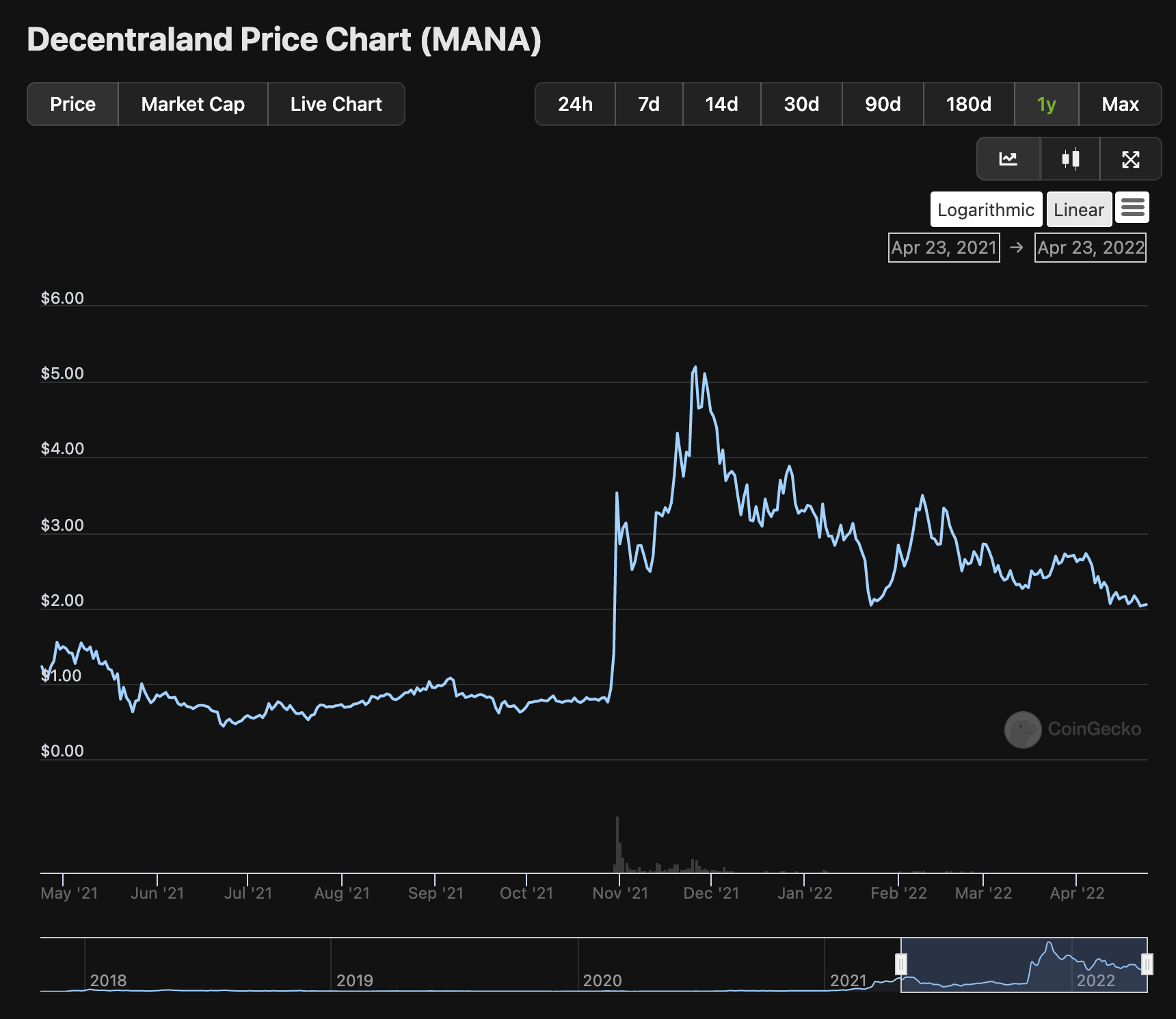Click the Oct '21 axis label
The height and width of the screenshot is (1019, 1176).
pyautogui.click(x=526, y=893)
